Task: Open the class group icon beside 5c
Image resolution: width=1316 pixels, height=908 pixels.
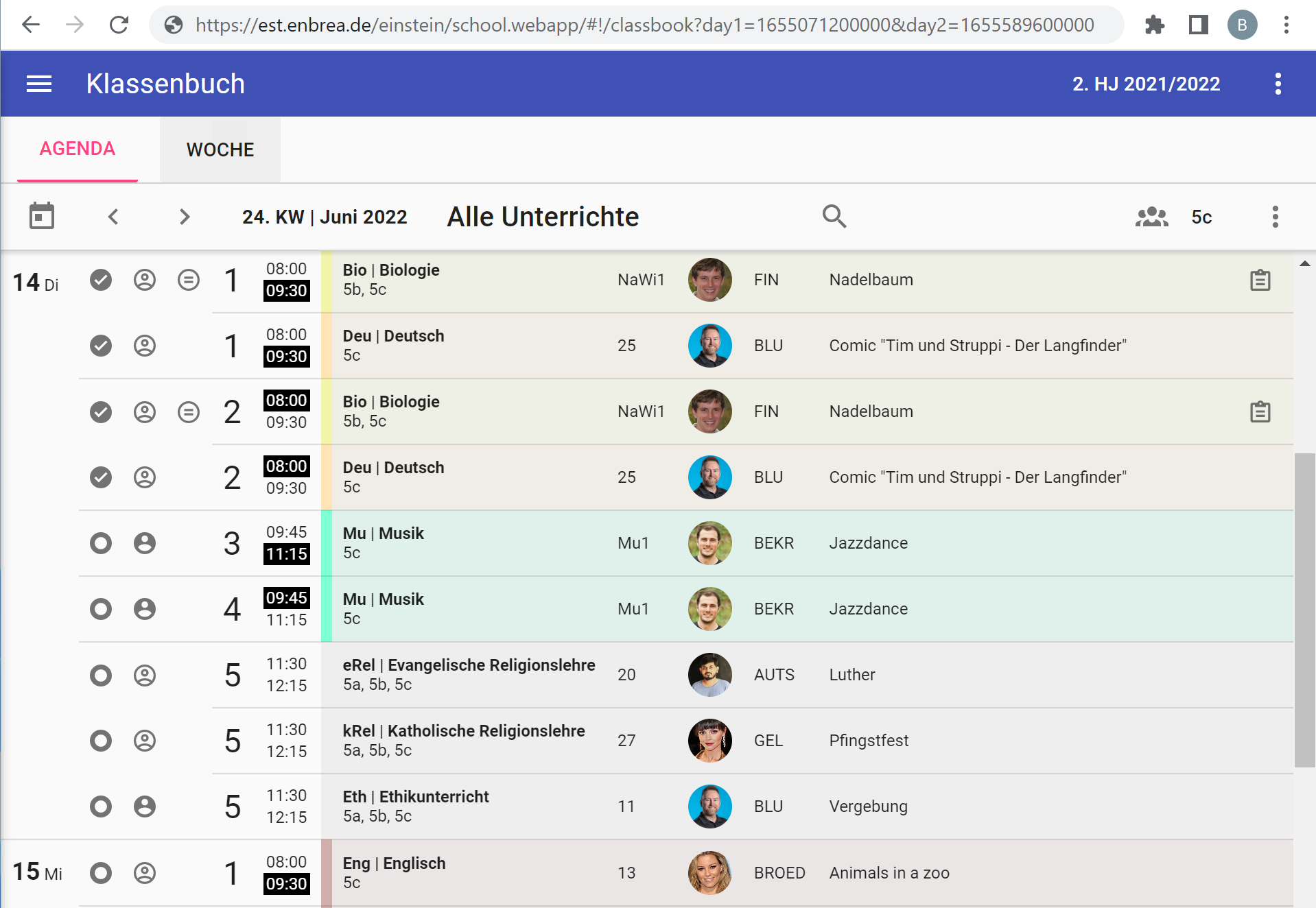Action: pos(1151,217)
